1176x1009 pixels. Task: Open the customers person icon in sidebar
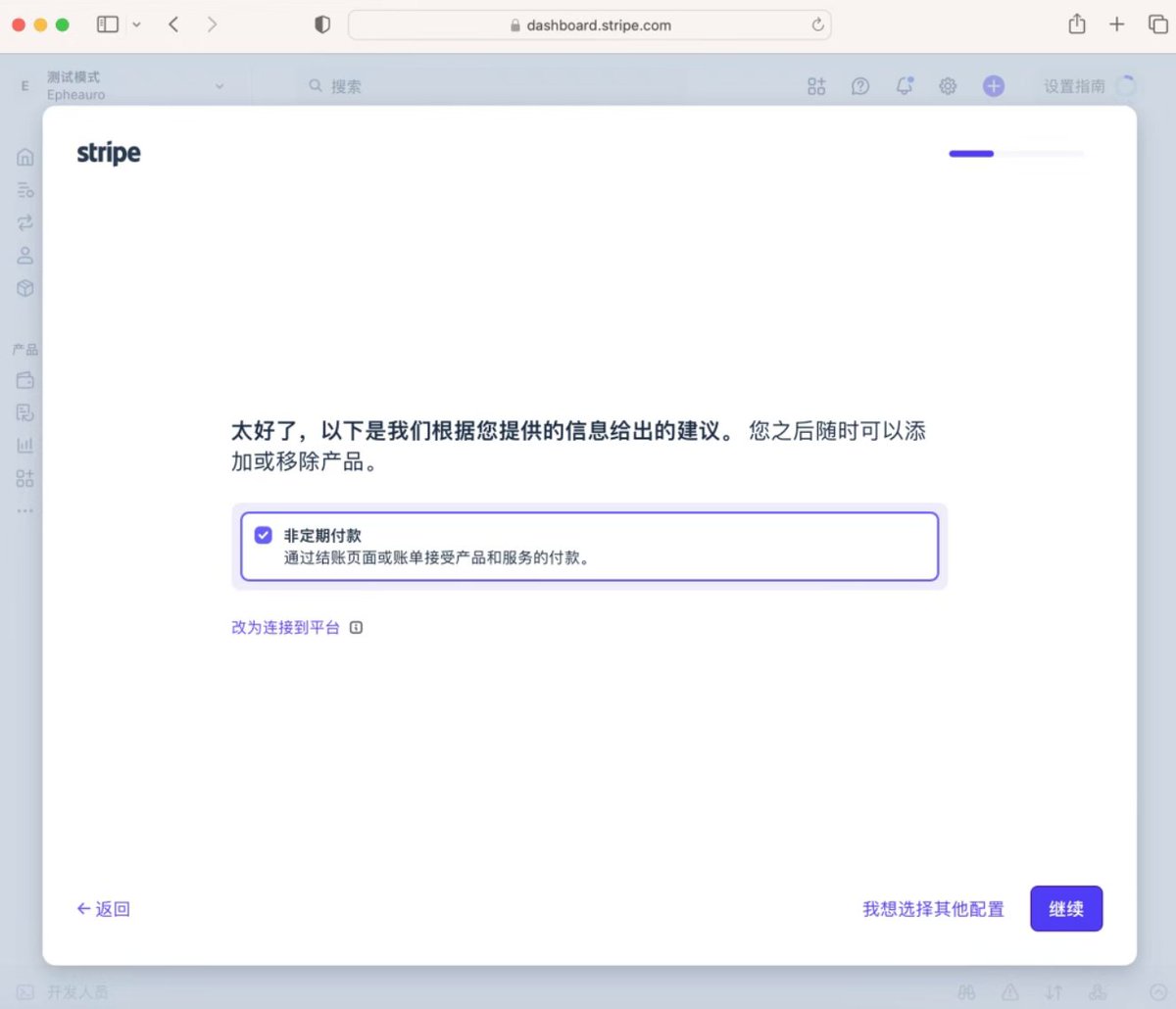pyautogui.click(x=25, y=256)
